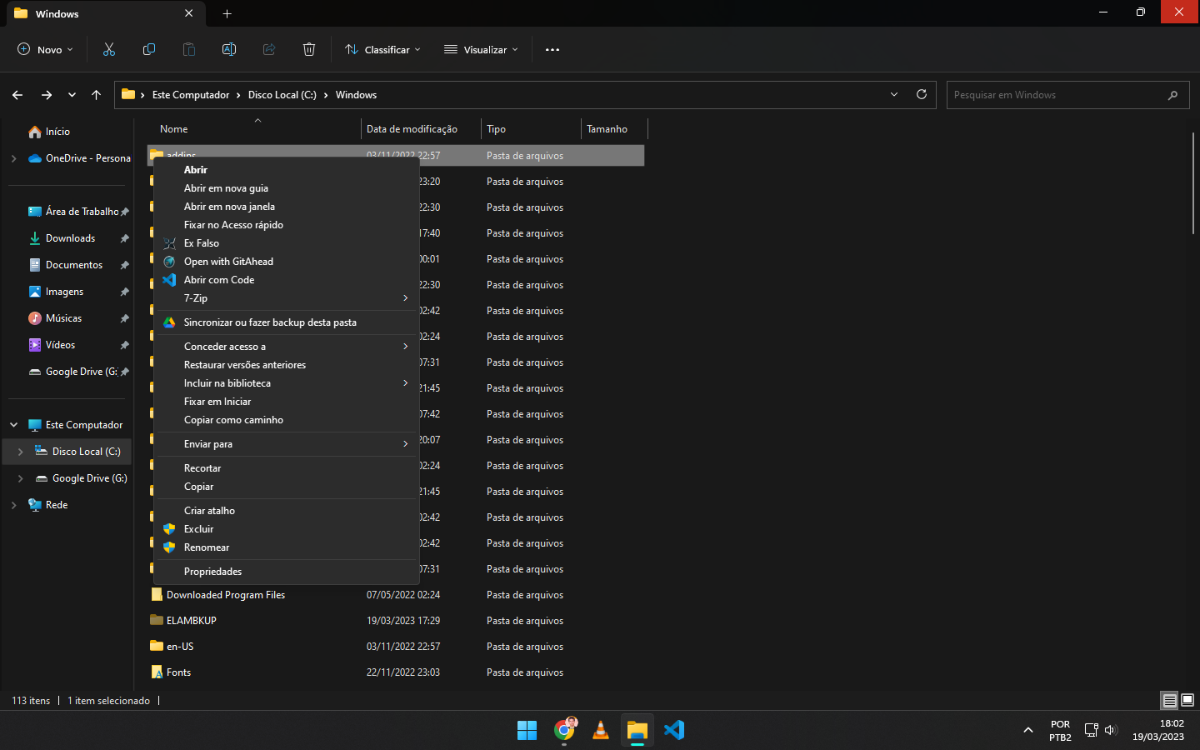Launch Visual Studio Code from taskbar
The height and width of the screenshot is (750, 1200).
click(x=674, y=730)
